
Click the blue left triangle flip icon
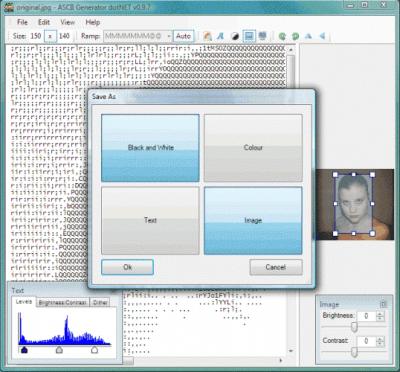[322, 36]
